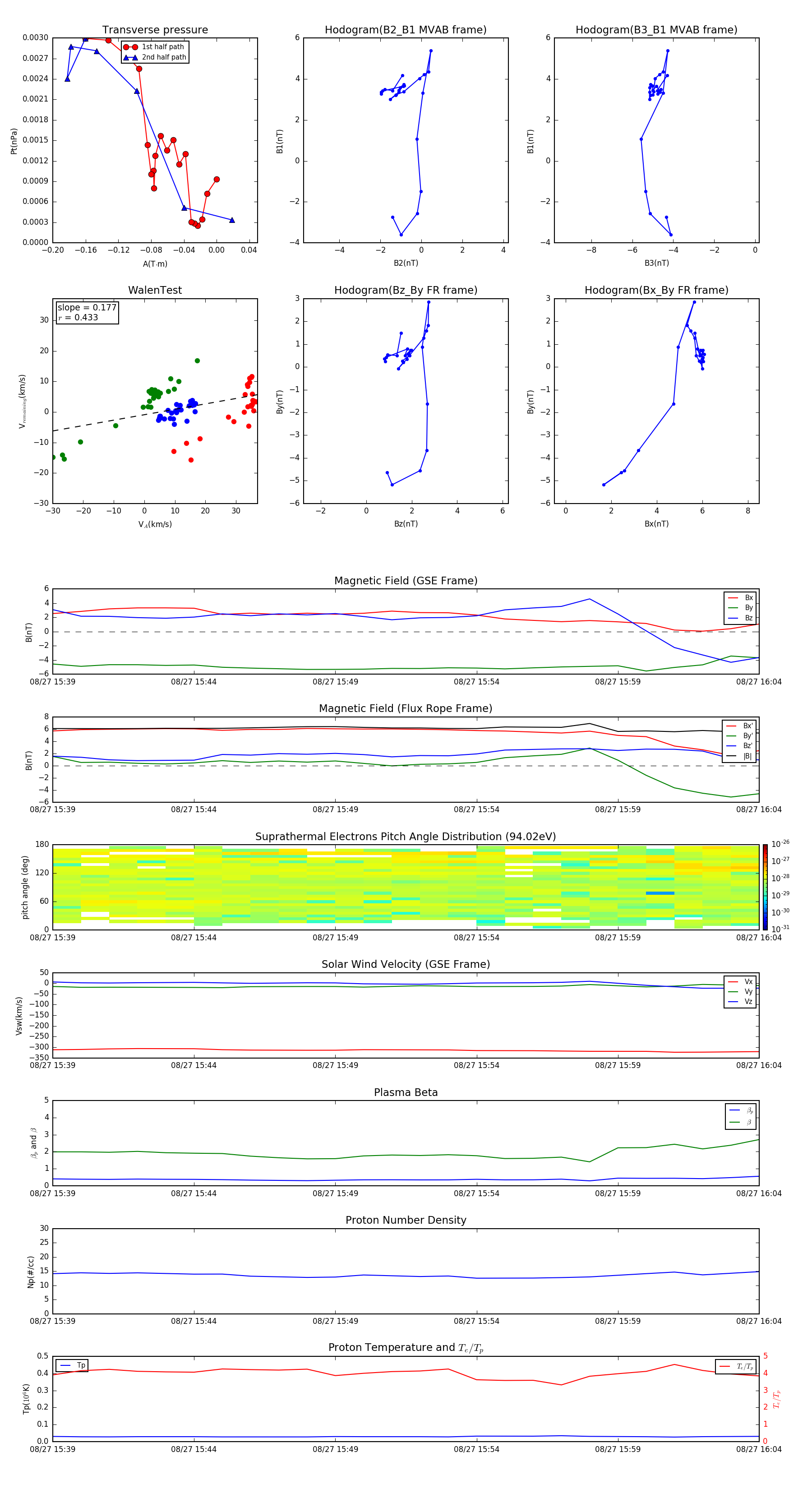This screenshot has height=1489, width=812.
Task: Select the '2nd half path' legend entry
Action: click(155, 57)
